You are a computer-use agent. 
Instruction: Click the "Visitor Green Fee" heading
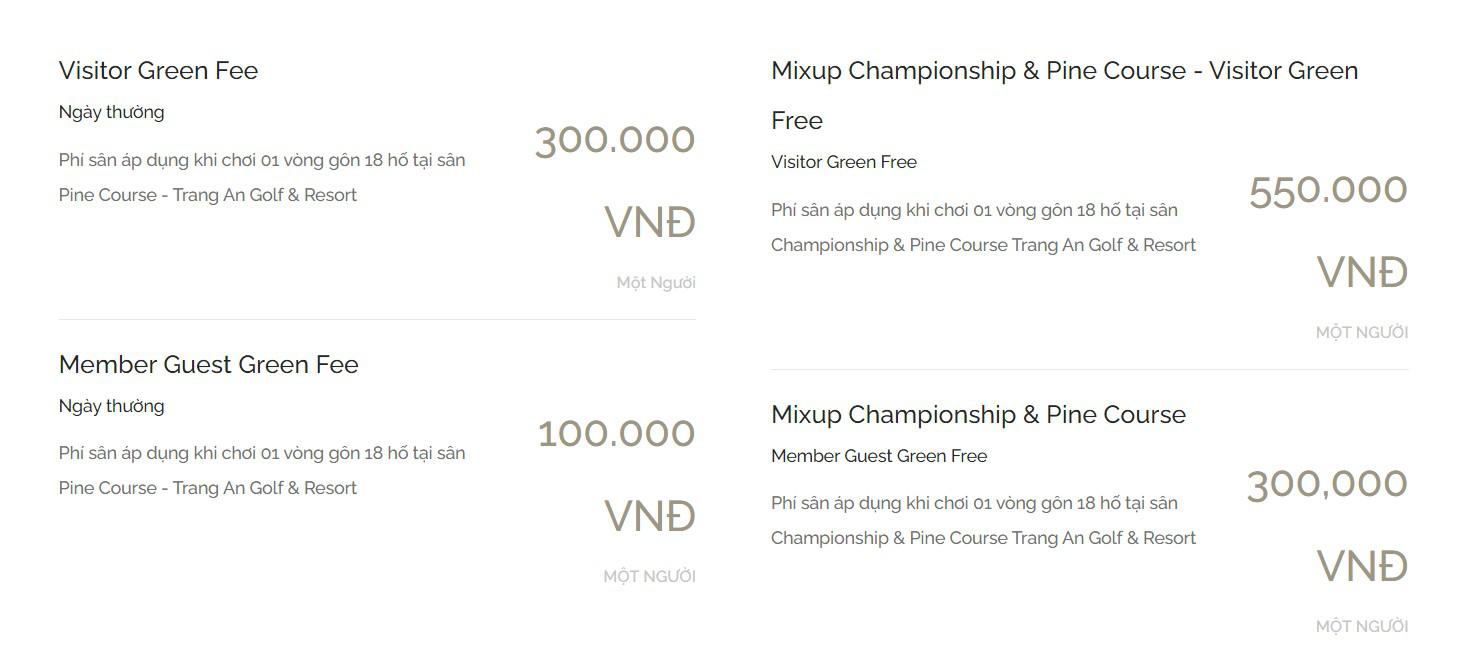158,70
